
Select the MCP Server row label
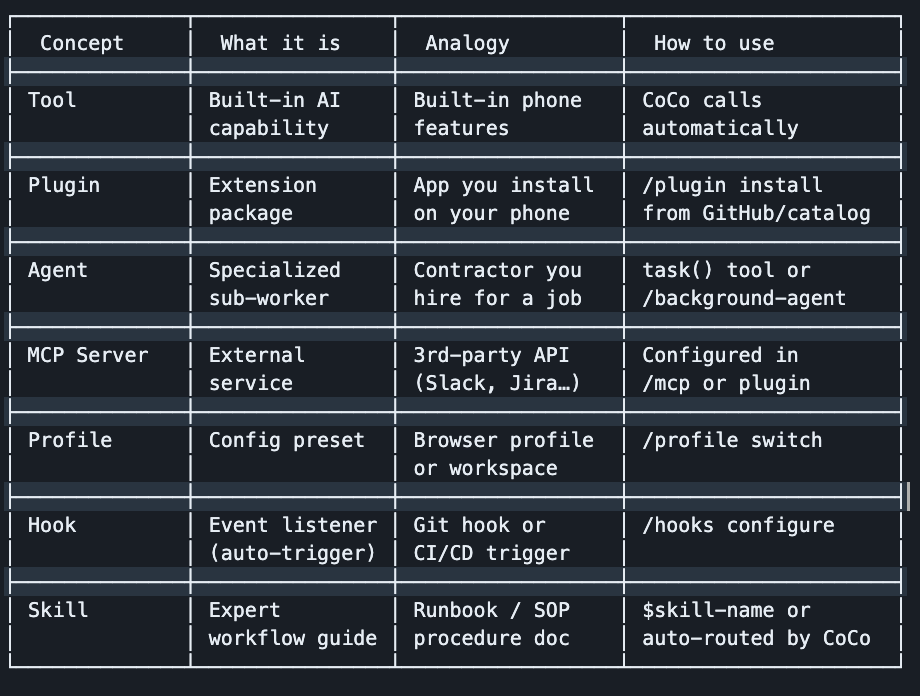click(87, 355)
